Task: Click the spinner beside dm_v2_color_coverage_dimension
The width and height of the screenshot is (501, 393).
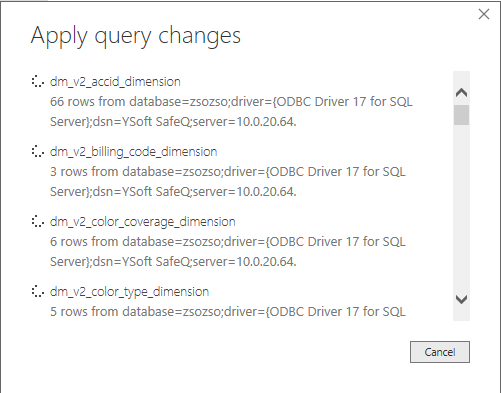Action: click(38, 222)
